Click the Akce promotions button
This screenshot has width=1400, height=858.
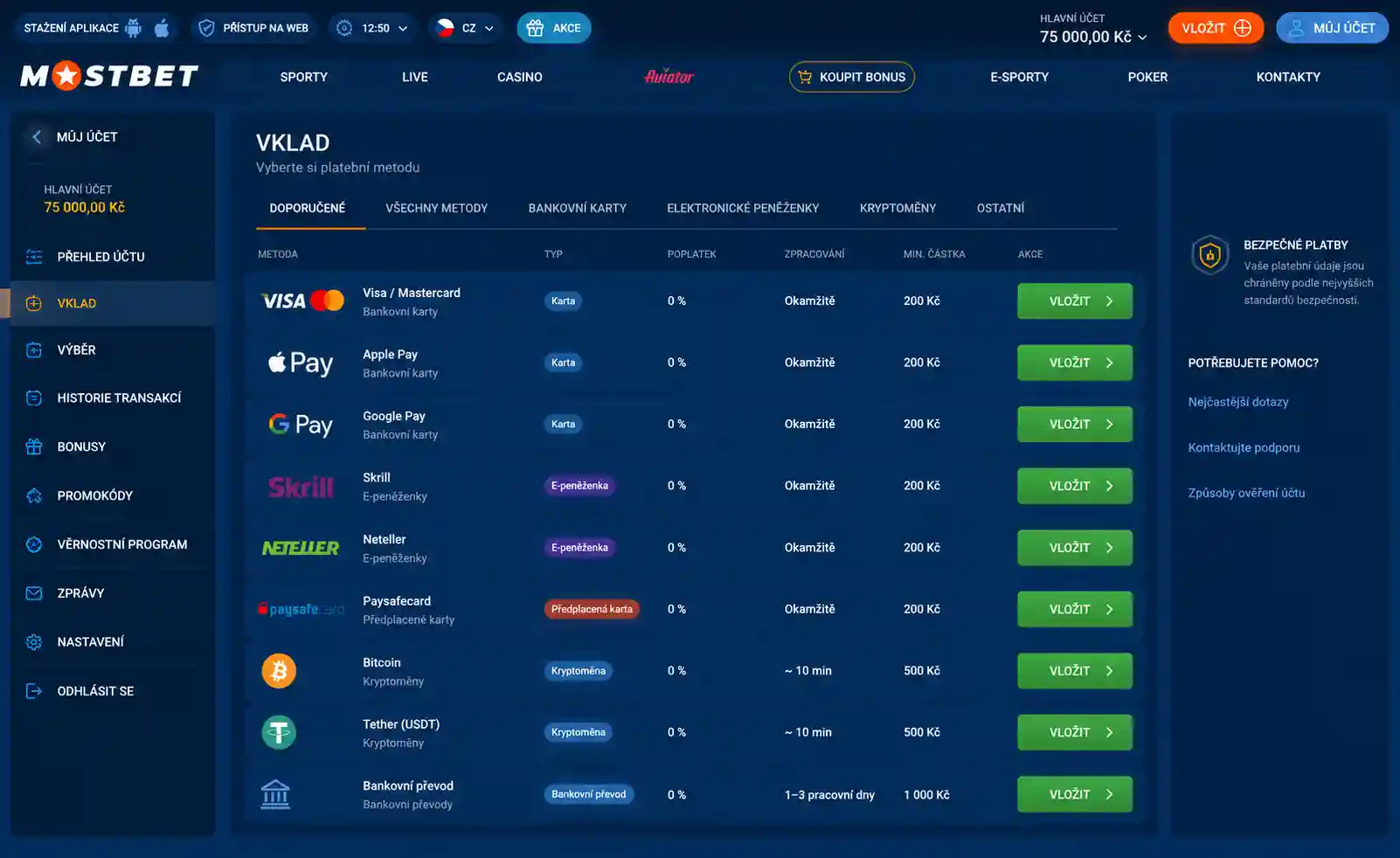[x=554, y=28]
